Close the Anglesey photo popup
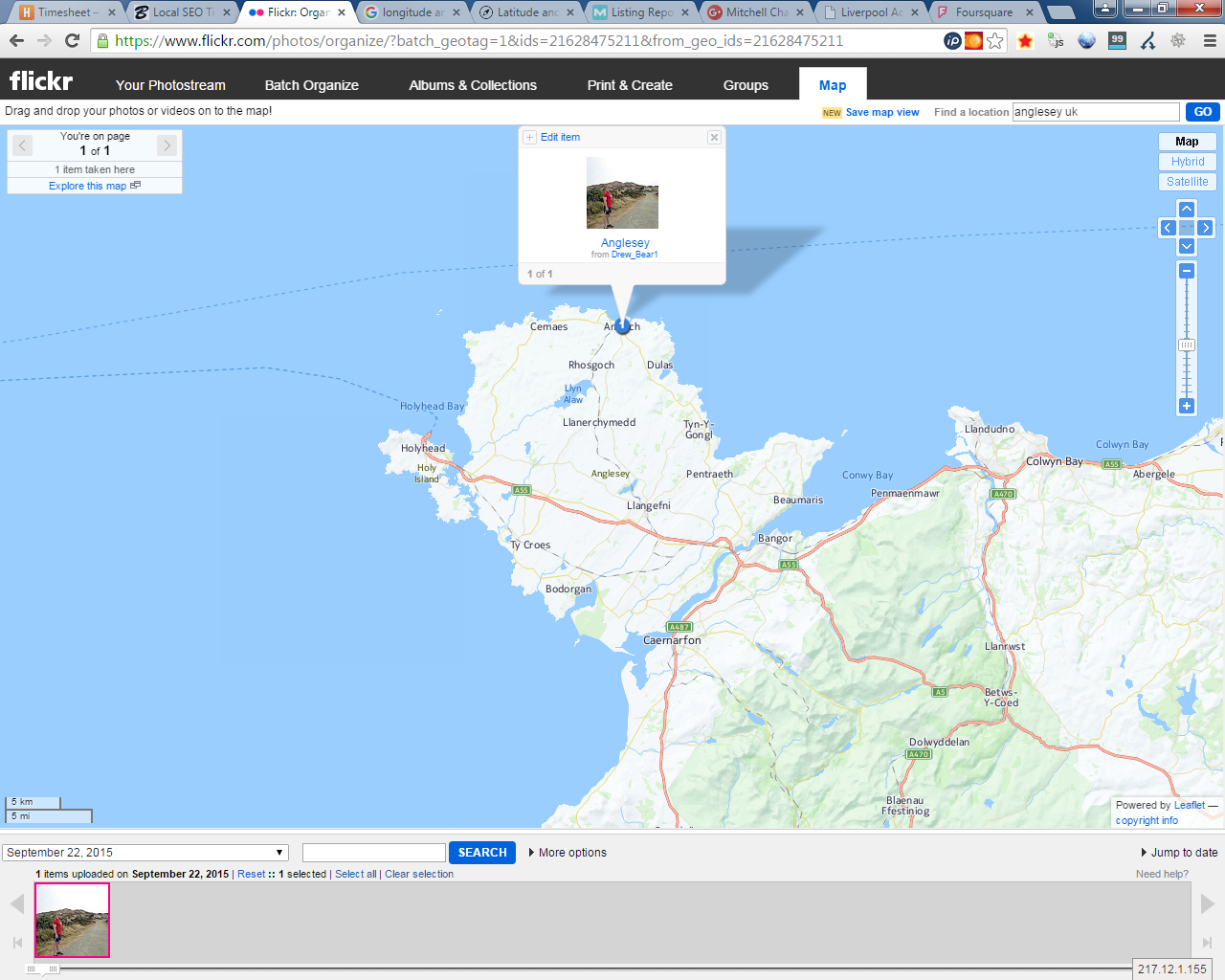This screenshot has height=980, width=1225. [714, 138]
